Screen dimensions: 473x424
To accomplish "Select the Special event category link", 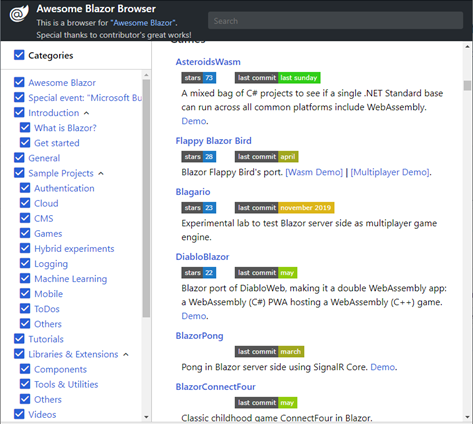I will pos(85,98).
